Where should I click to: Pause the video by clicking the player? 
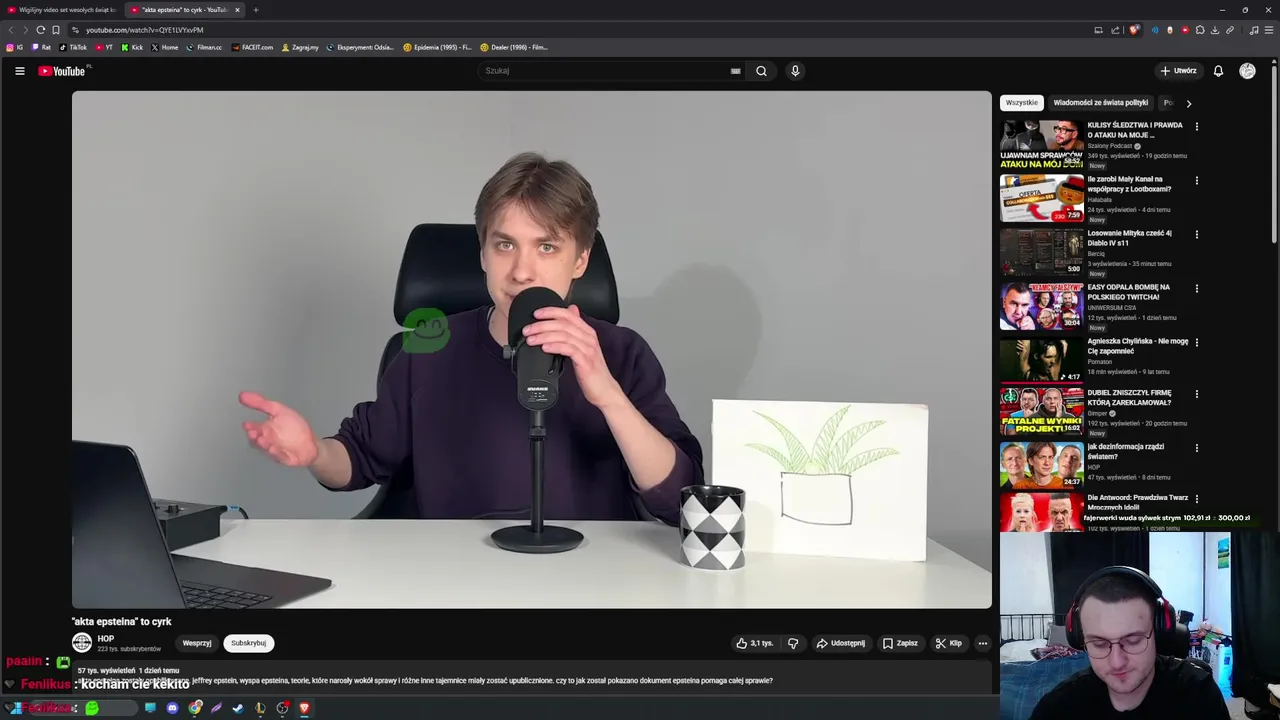coord(531,349)
